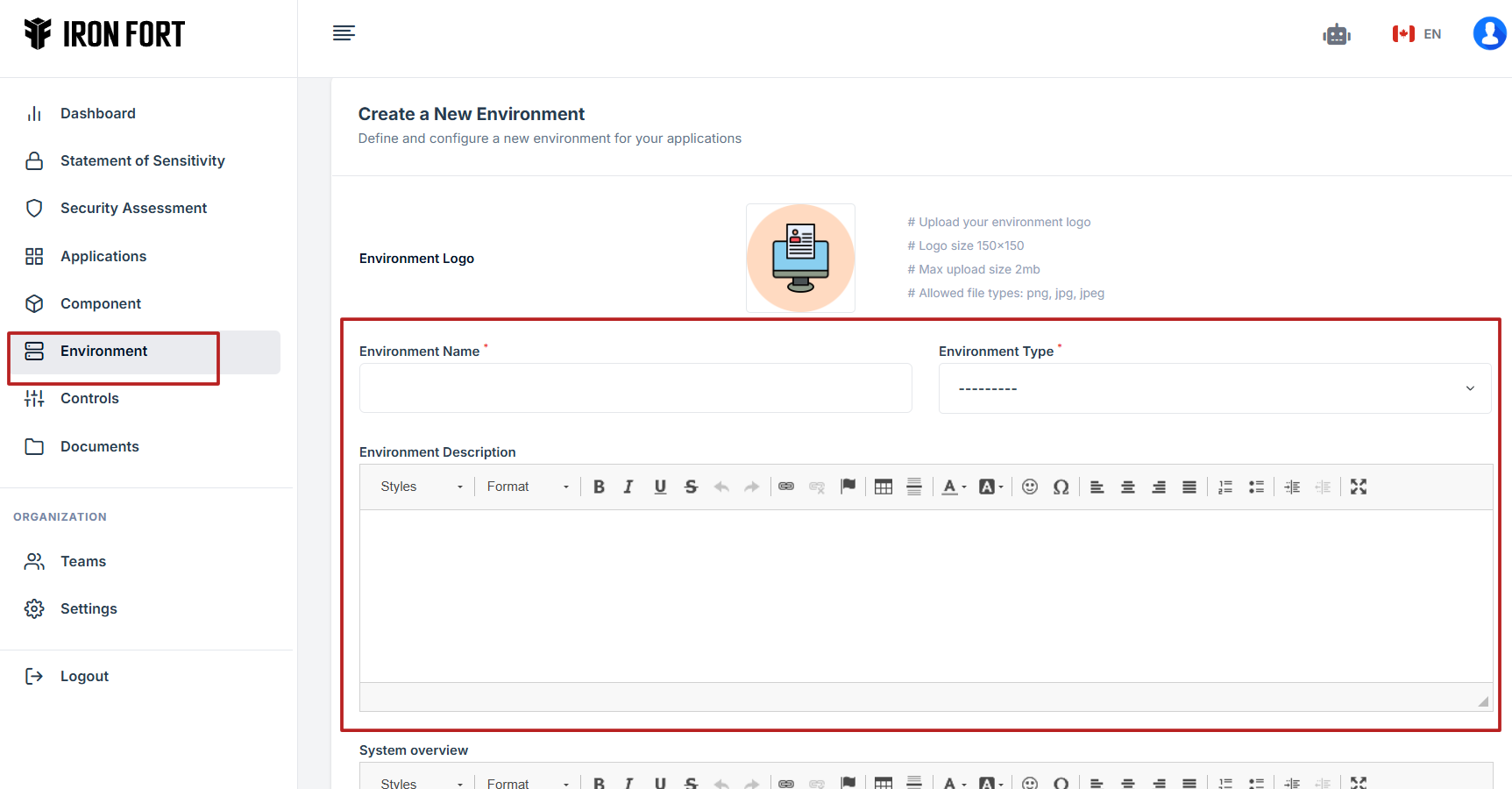Open the user profile avatar menu

(1489, 34)
